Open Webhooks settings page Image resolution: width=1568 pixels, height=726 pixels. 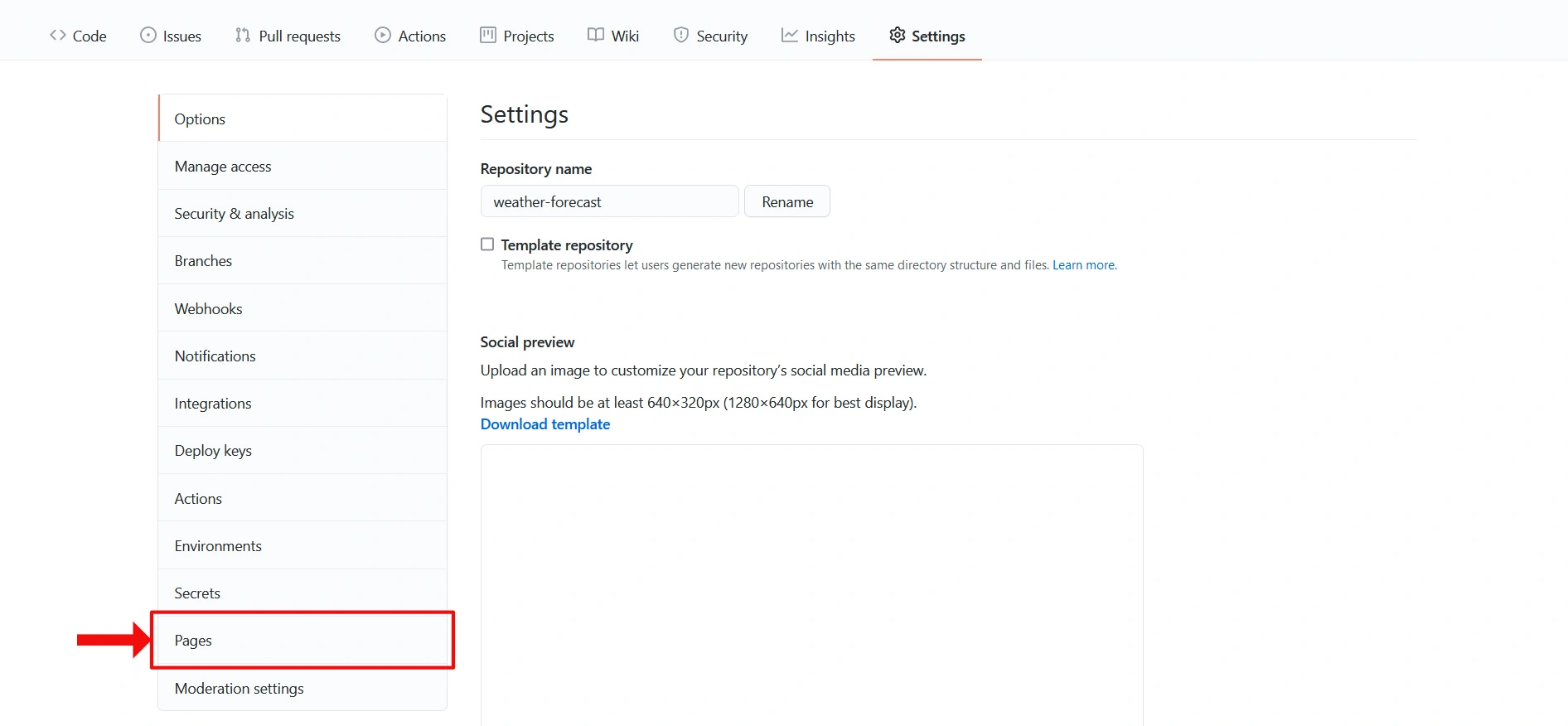[208, 309]
